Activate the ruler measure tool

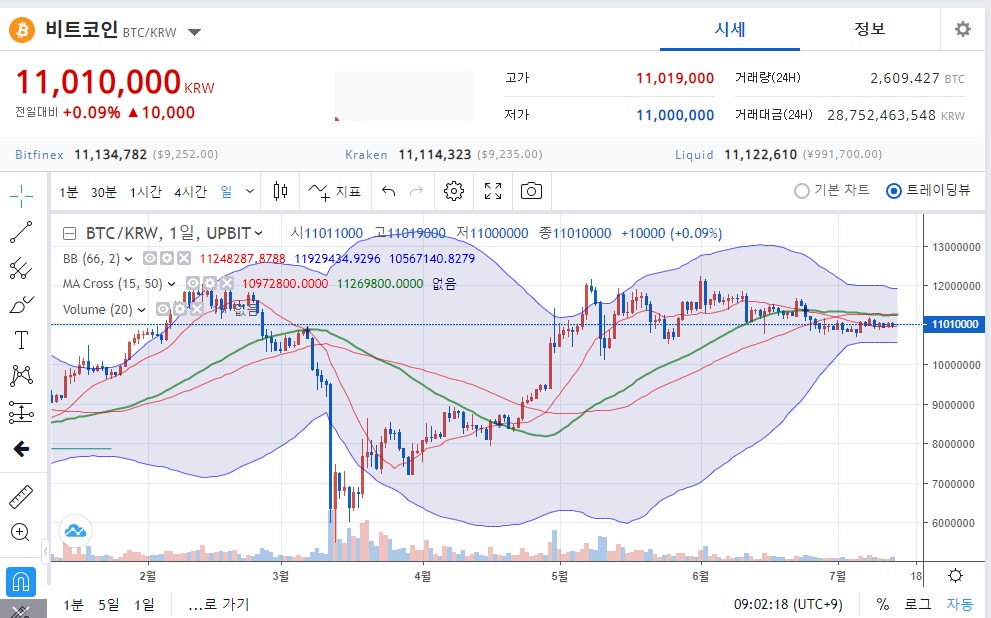(x=21, y=497)
